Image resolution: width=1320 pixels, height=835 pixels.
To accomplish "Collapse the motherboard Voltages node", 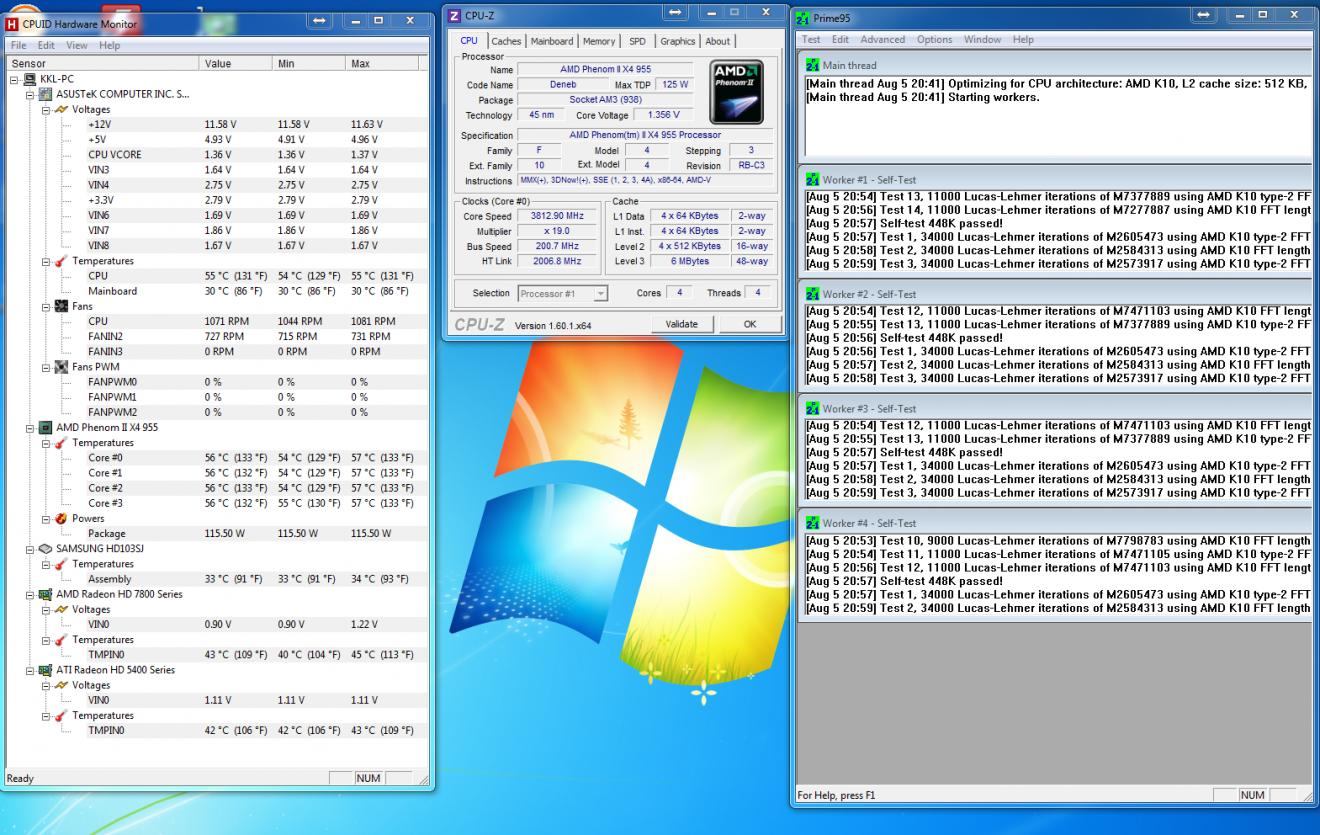I will tap(45, 109).
